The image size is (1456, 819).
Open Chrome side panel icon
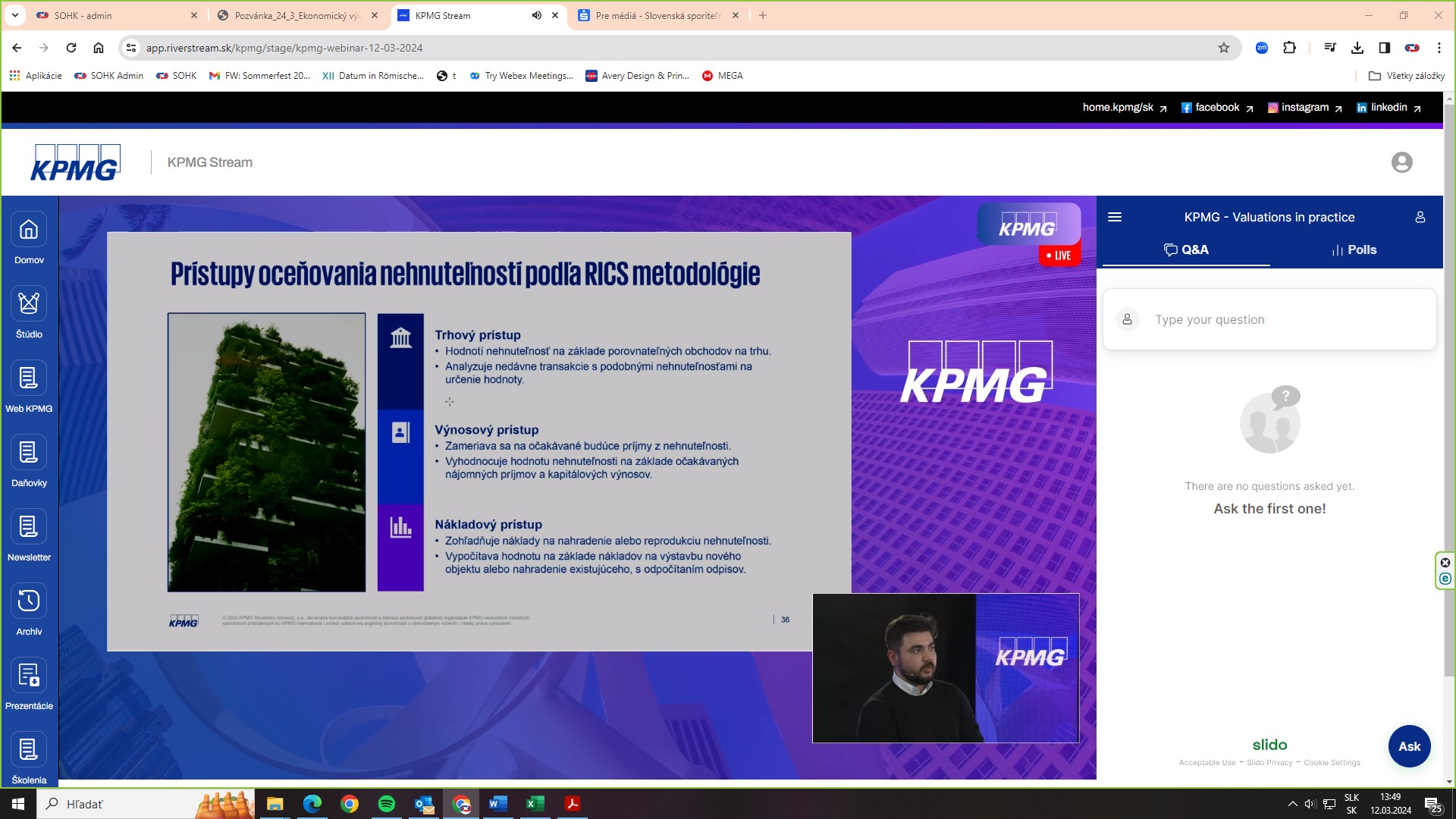point(1385,48)
